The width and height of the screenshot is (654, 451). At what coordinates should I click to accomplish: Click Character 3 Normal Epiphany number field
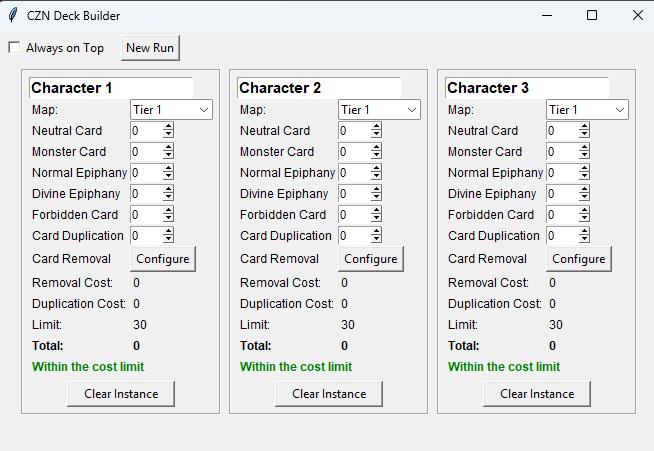coord(562,172)
